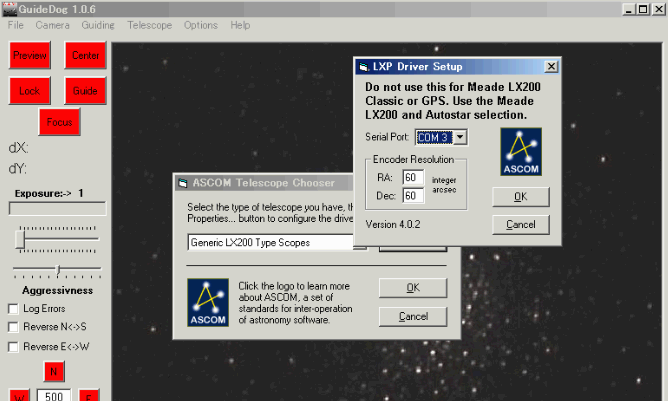Click Cancel in ASCOM Telescope Chooser
The image size is (668, 401).
(x=413, y=317)
